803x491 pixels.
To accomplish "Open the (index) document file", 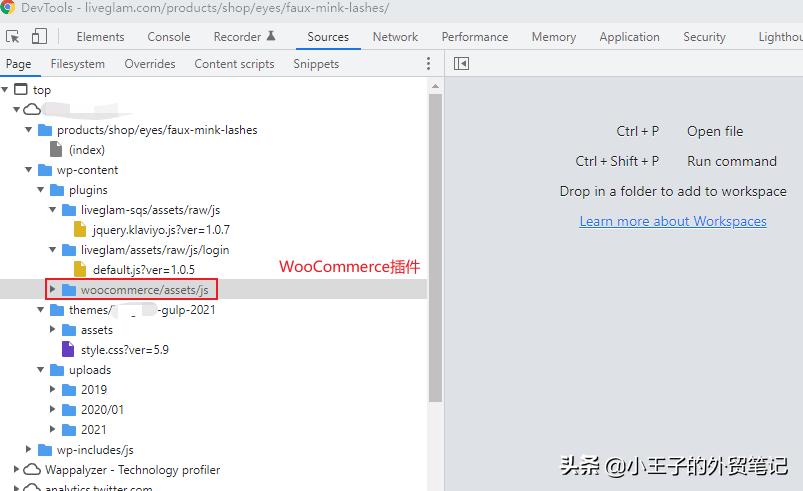I will click(86, 150).
